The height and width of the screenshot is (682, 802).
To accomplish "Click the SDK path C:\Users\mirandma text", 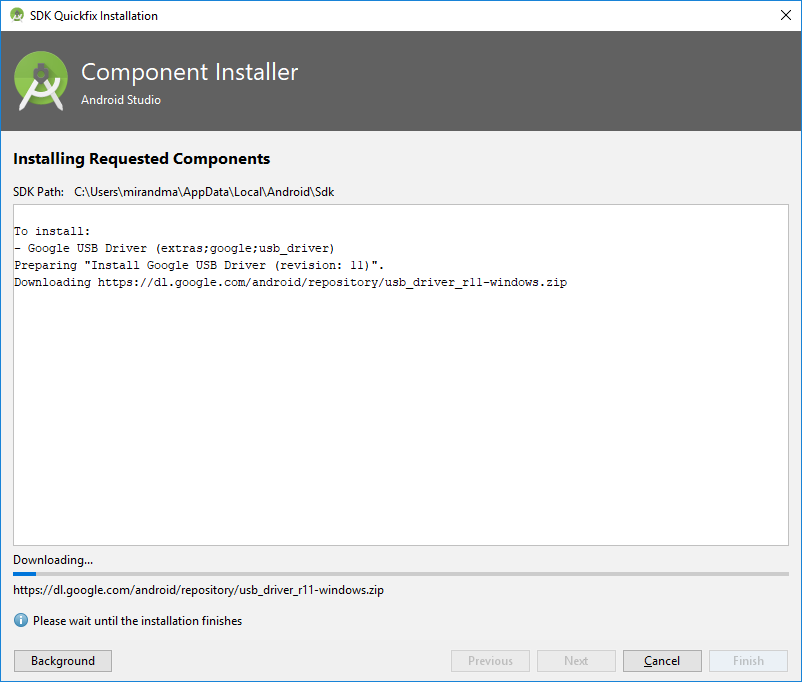I will [204, 192].
